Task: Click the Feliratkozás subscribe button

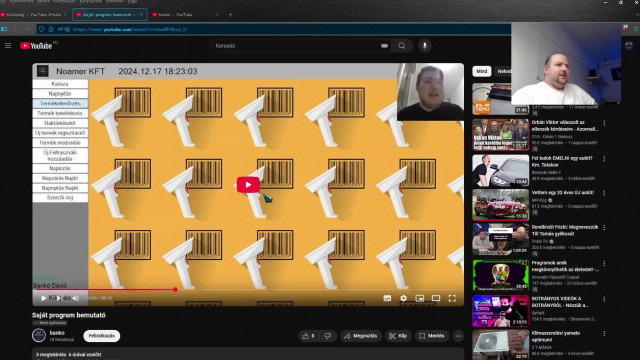Action: 102,336
